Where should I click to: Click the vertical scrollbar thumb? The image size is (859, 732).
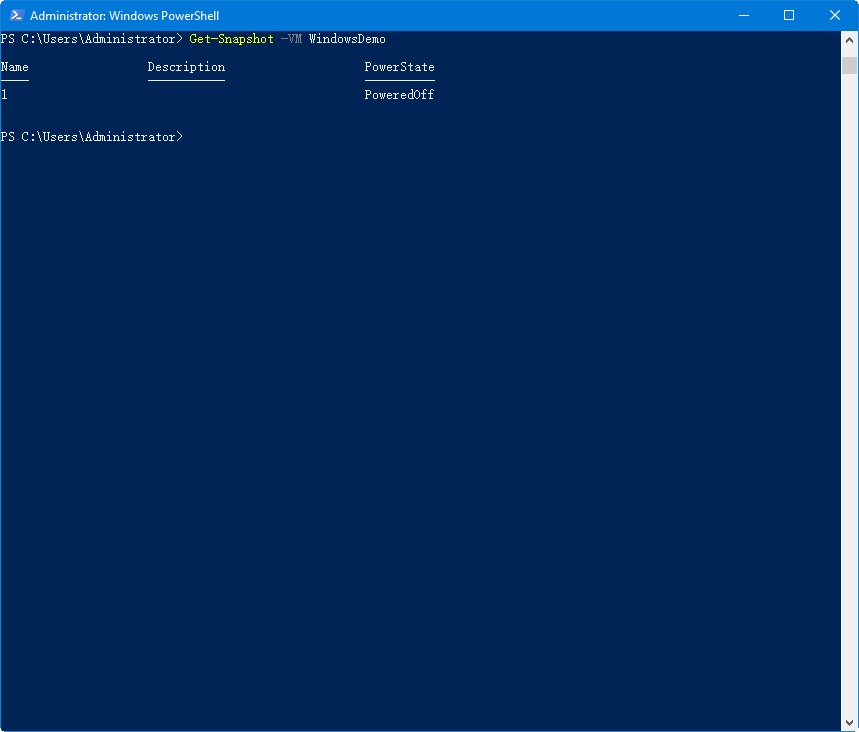849,65
